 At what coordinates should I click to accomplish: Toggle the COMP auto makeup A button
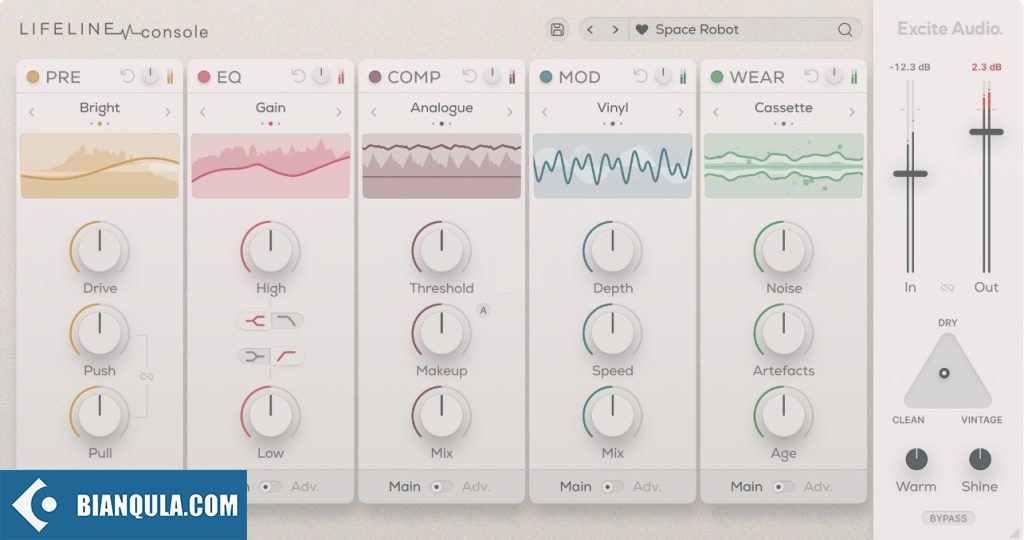(483, 310)
